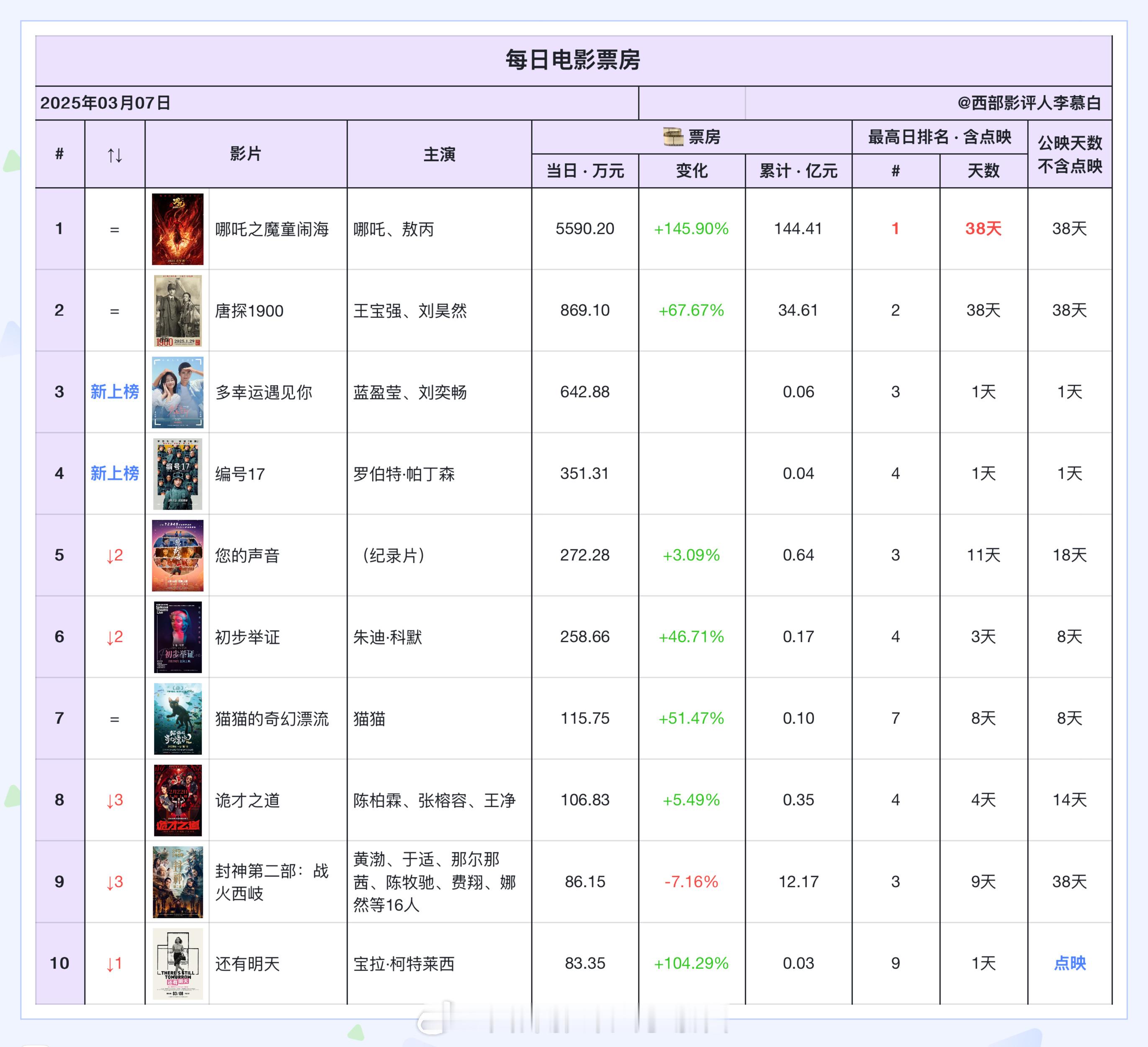Click the red change value -7.16%

pos(691,881)
